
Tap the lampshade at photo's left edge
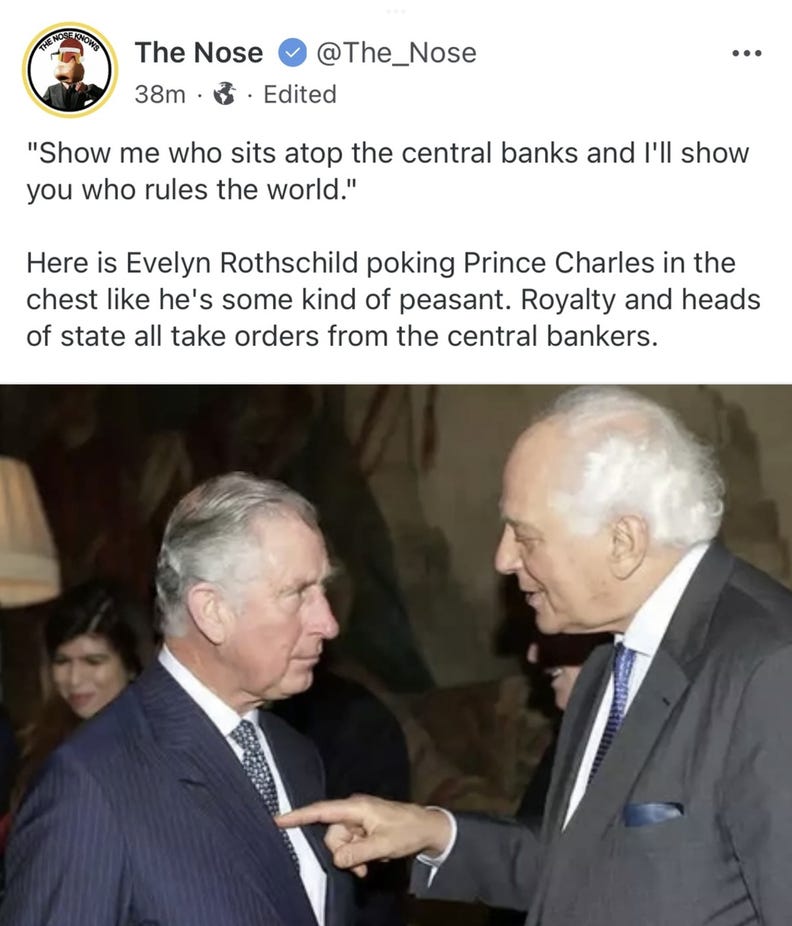[x=28, y=533]
